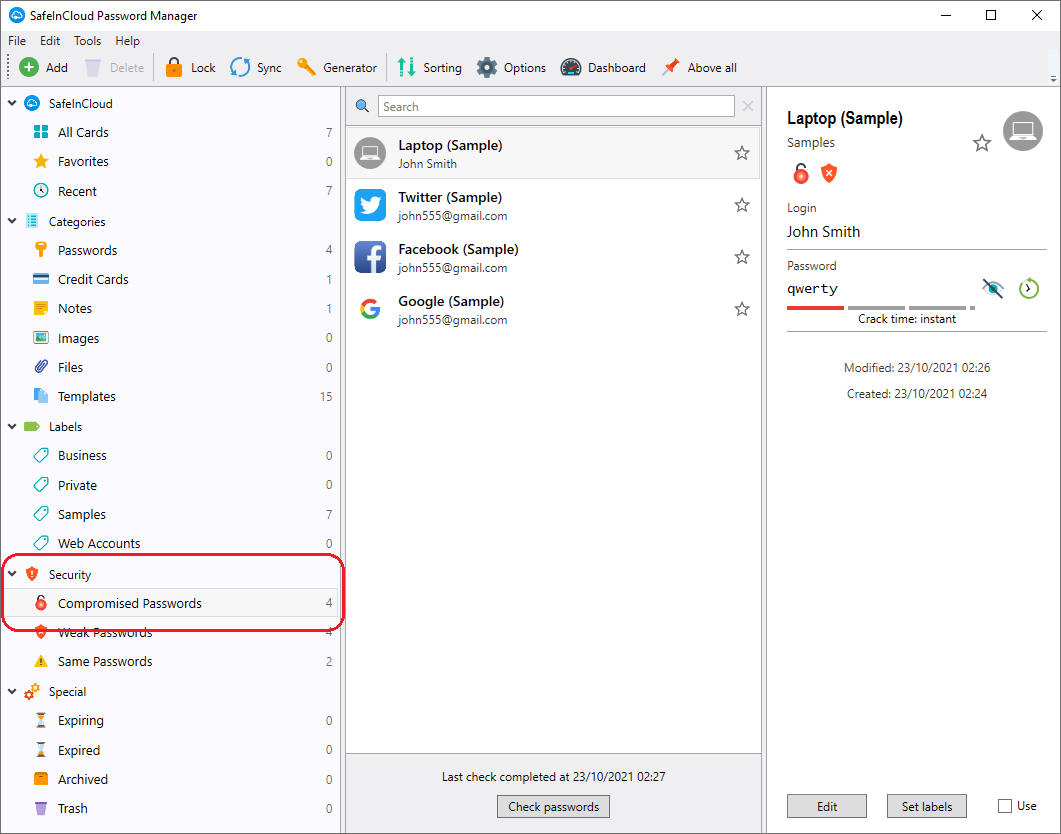This screenshot has width=1061, height=834.
Task: Toggle favorite star in card details panel
Action: [982, 143]
